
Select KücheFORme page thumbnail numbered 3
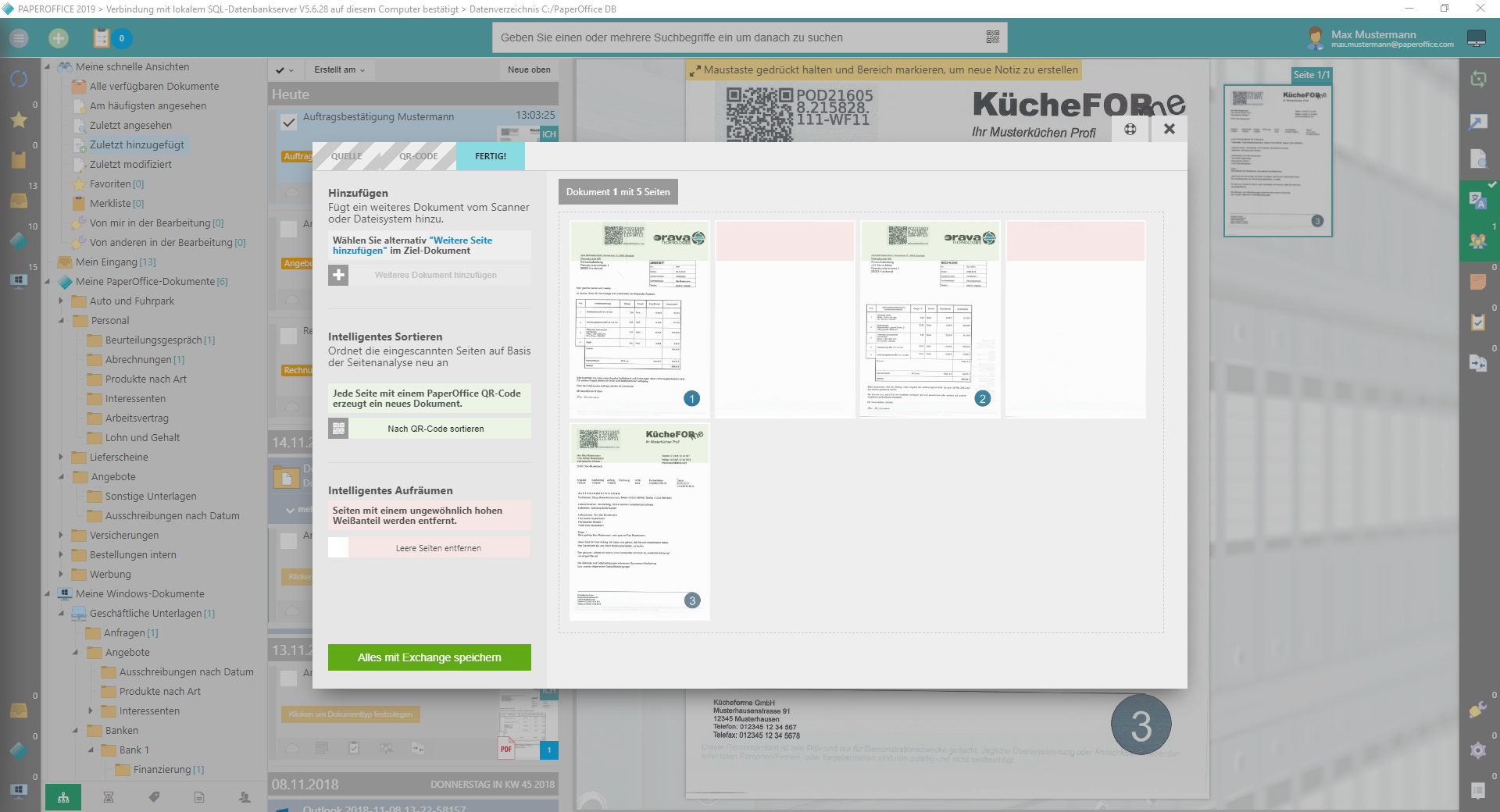[640, 522]
